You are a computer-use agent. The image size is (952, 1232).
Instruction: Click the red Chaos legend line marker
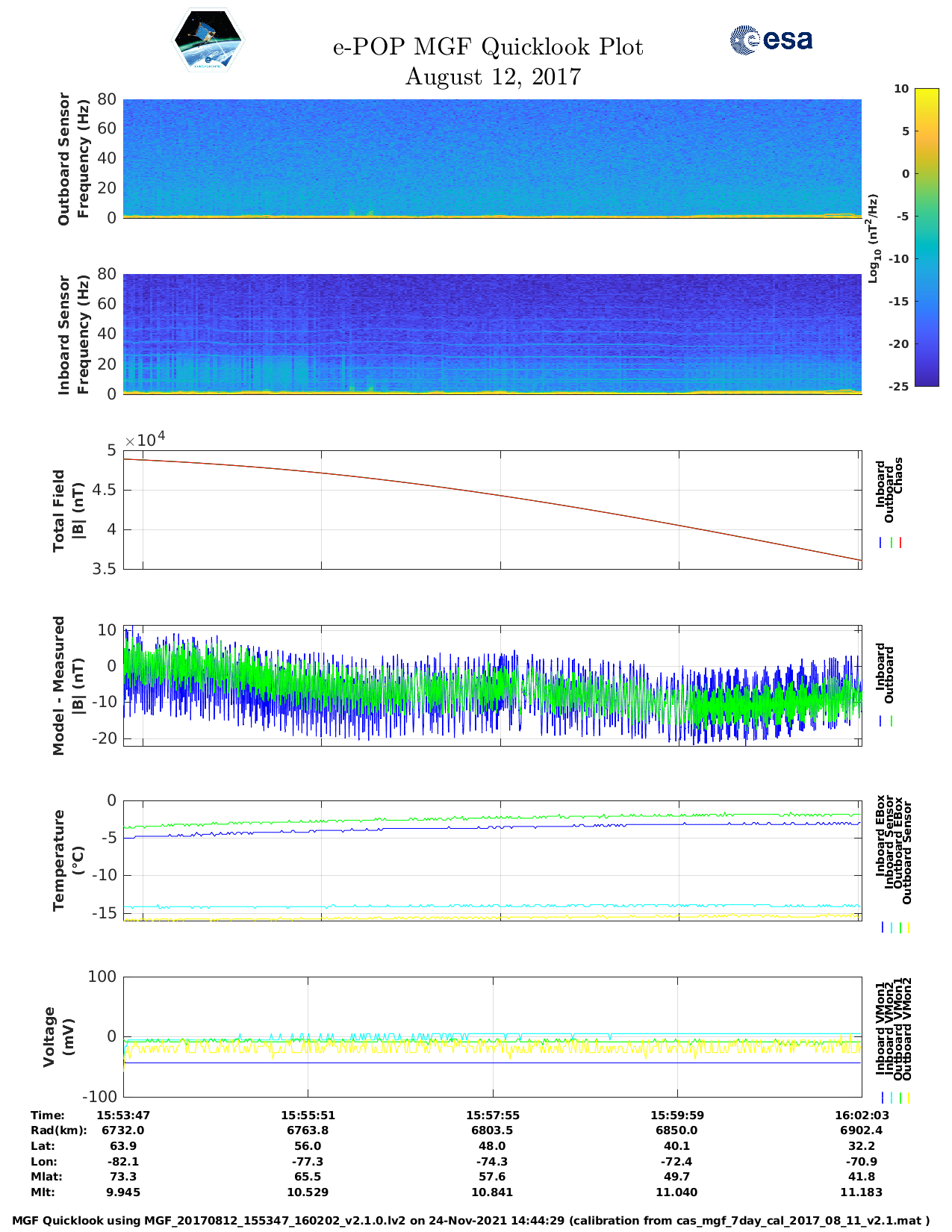(x=900, y=543)
